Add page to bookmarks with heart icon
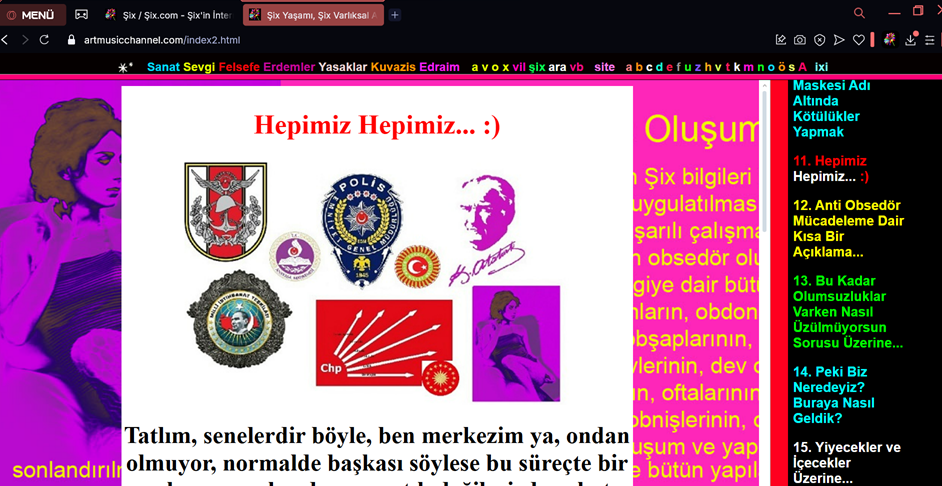 858,40
